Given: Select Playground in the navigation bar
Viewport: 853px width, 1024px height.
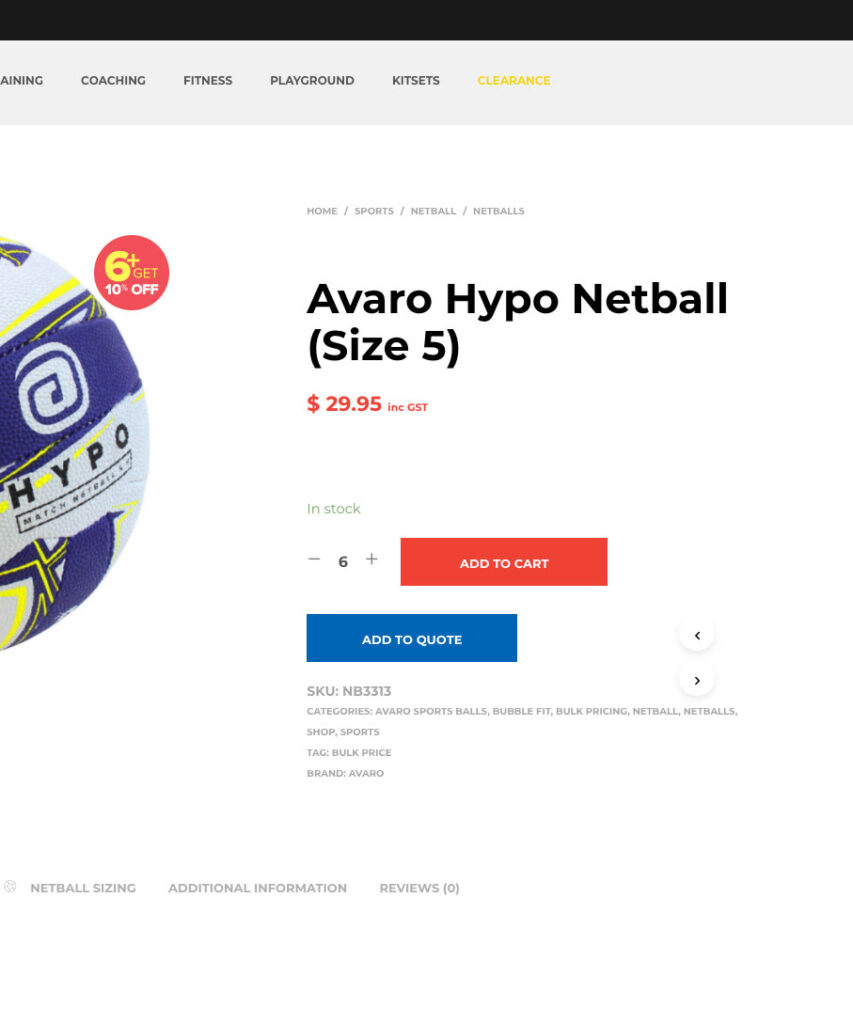Looking at the screenshot, I should [x=312, y=80].
